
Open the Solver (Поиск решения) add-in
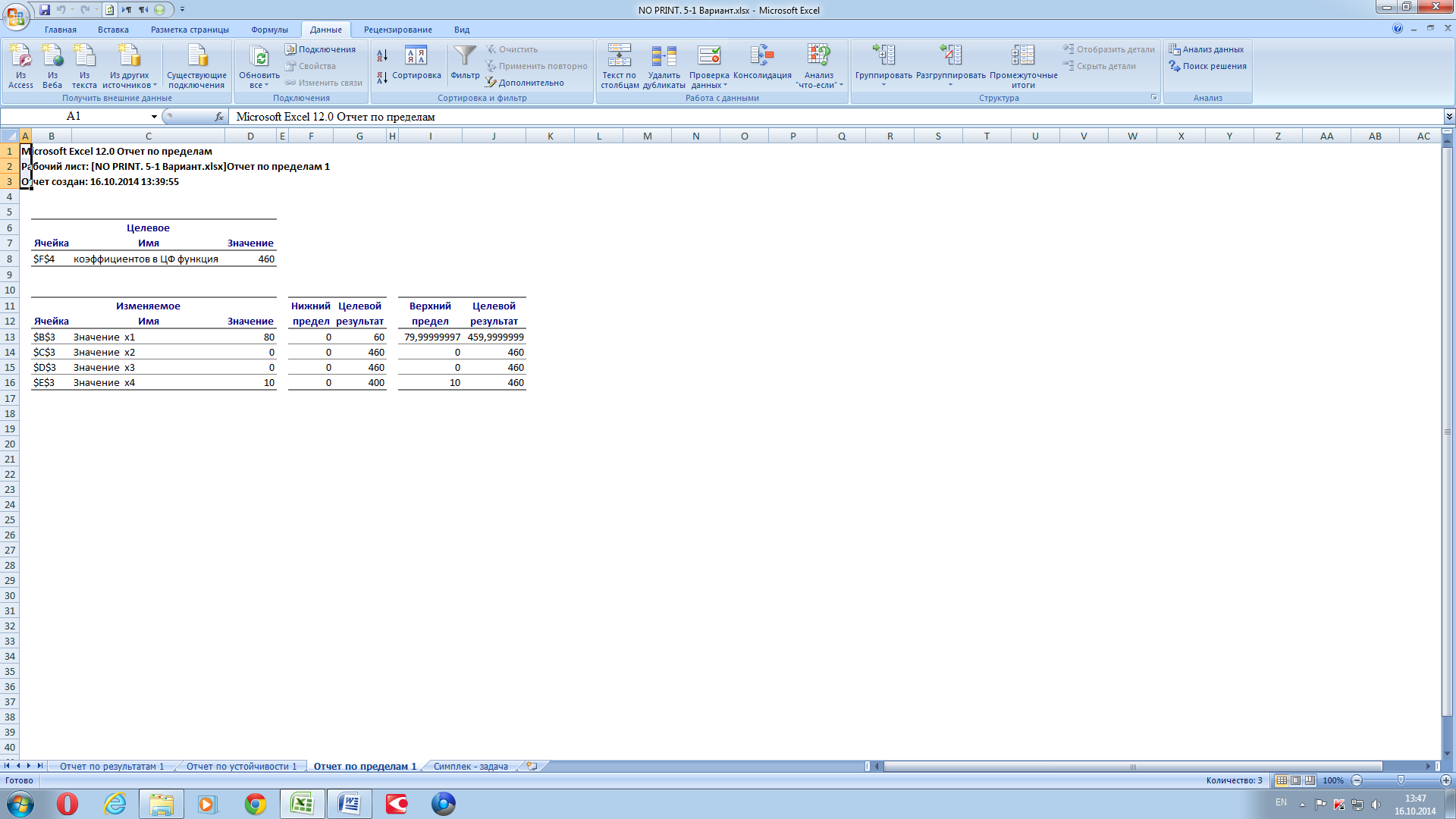1207,66
